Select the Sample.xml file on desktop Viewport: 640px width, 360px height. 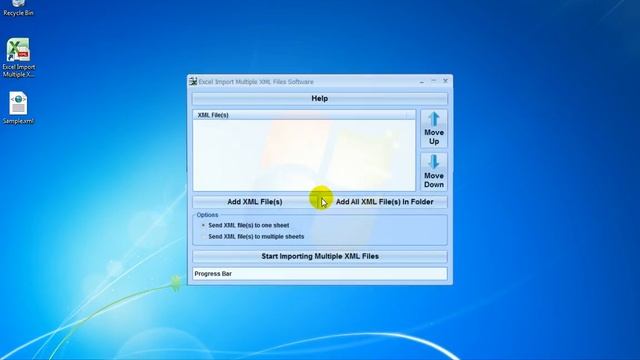click(18, 108)
